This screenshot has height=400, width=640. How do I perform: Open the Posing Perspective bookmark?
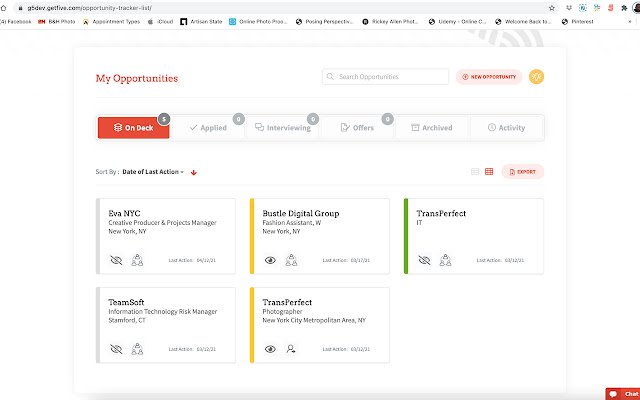point(324,22)
